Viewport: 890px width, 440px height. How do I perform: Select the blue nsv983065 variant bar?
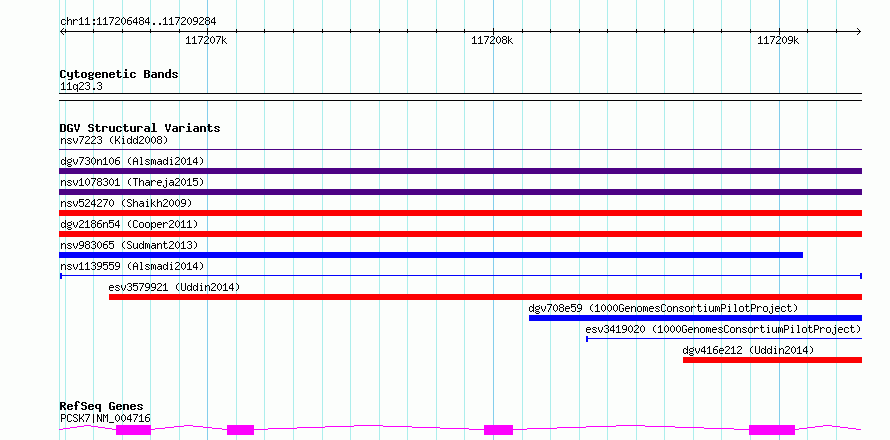click(431, 255)
